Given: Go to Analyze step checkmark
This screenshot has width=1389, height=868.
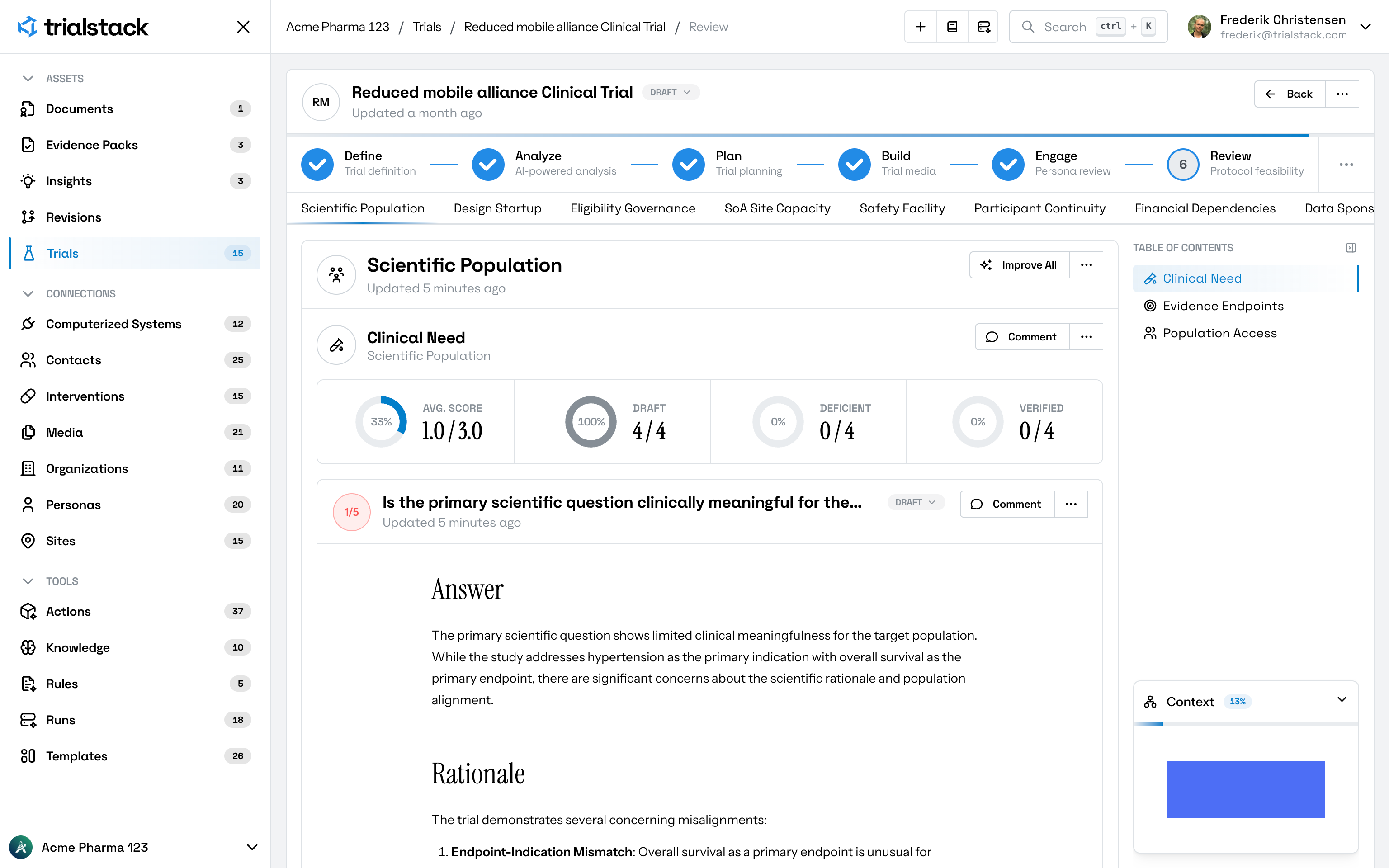Looking at the screenshot, I should click(x=488, y=165).
